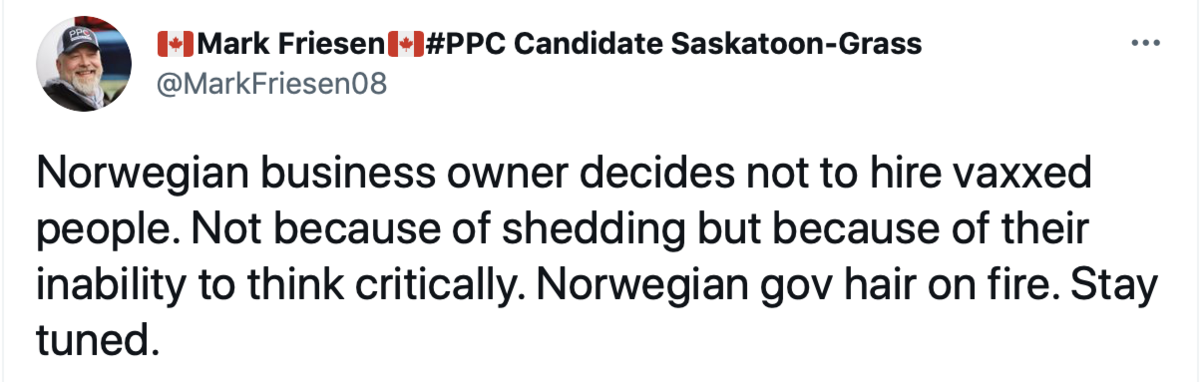Click the Canadian flag emoji before #PPC
Screen dimensions: 1200x382
pyautogui.click(x=406, y=44)
